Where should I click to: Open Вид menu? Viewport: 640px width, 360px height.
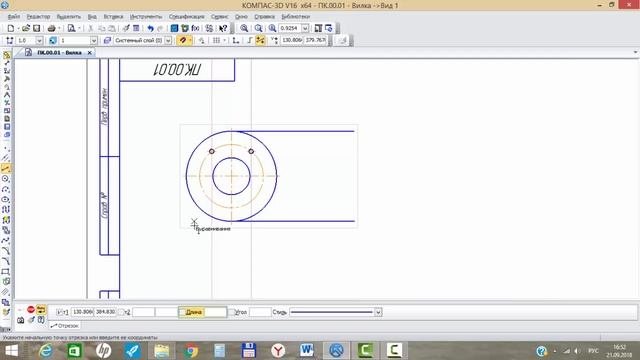point(92,17)
